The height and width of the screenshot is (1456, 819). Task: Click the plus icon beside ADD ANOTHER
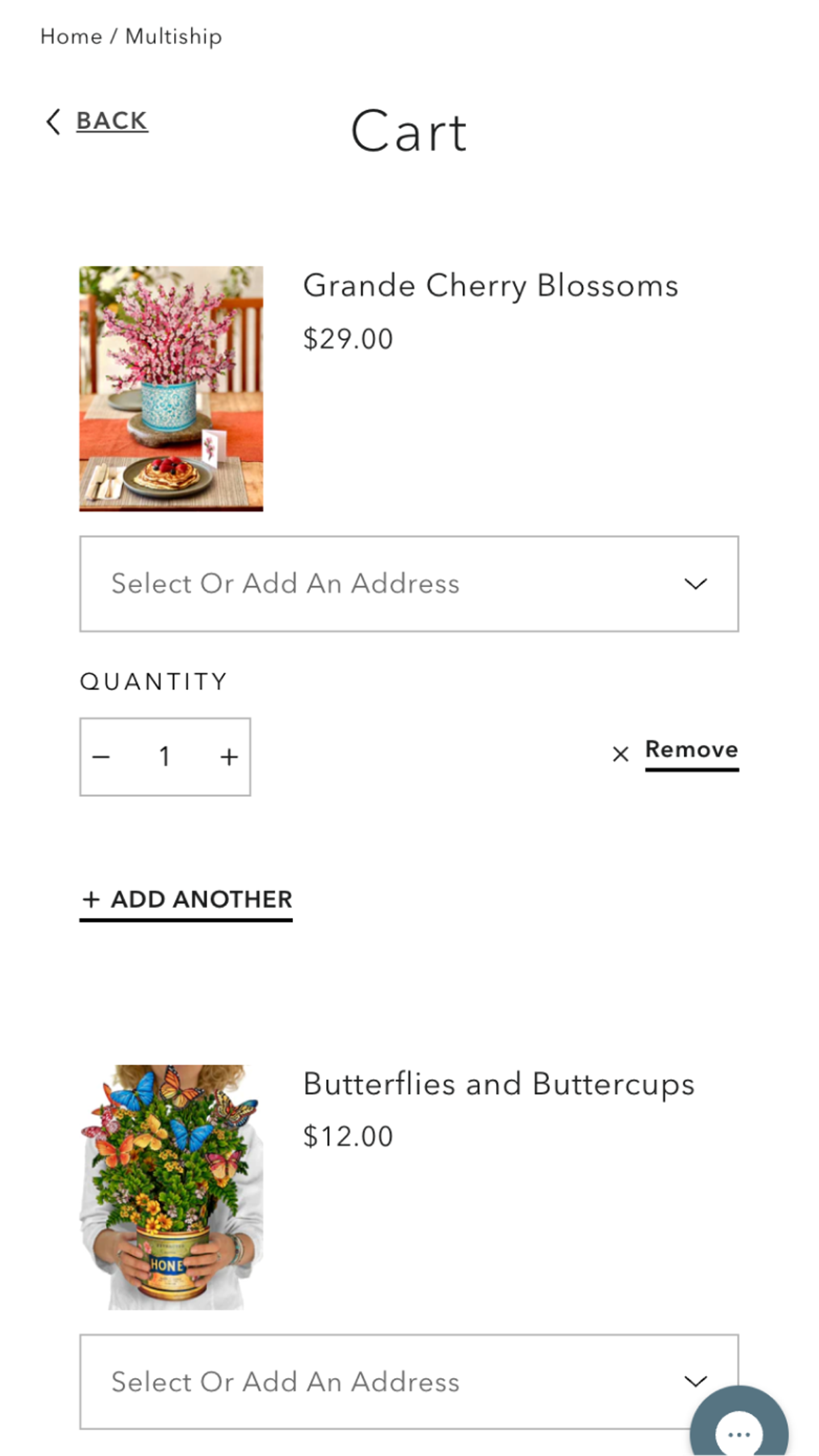click(x=92, y=899)
